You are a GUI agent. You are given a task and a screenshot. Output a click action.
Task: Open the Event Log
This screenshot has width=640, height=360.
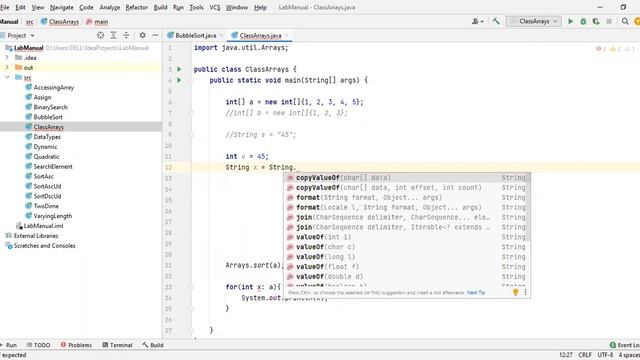[624, 345]
